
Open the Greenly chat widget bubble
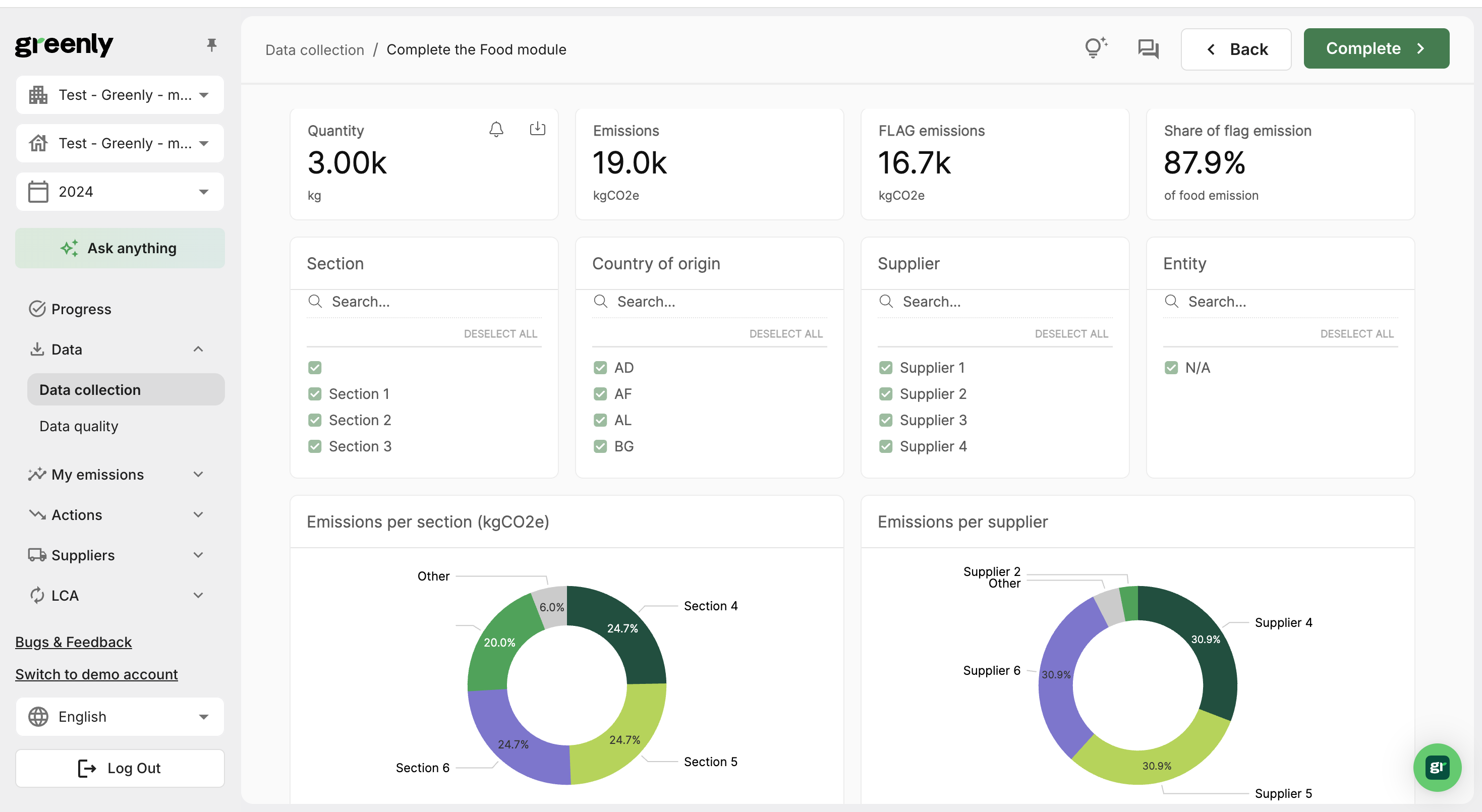pyautogui.click(x=1437, y=767)
